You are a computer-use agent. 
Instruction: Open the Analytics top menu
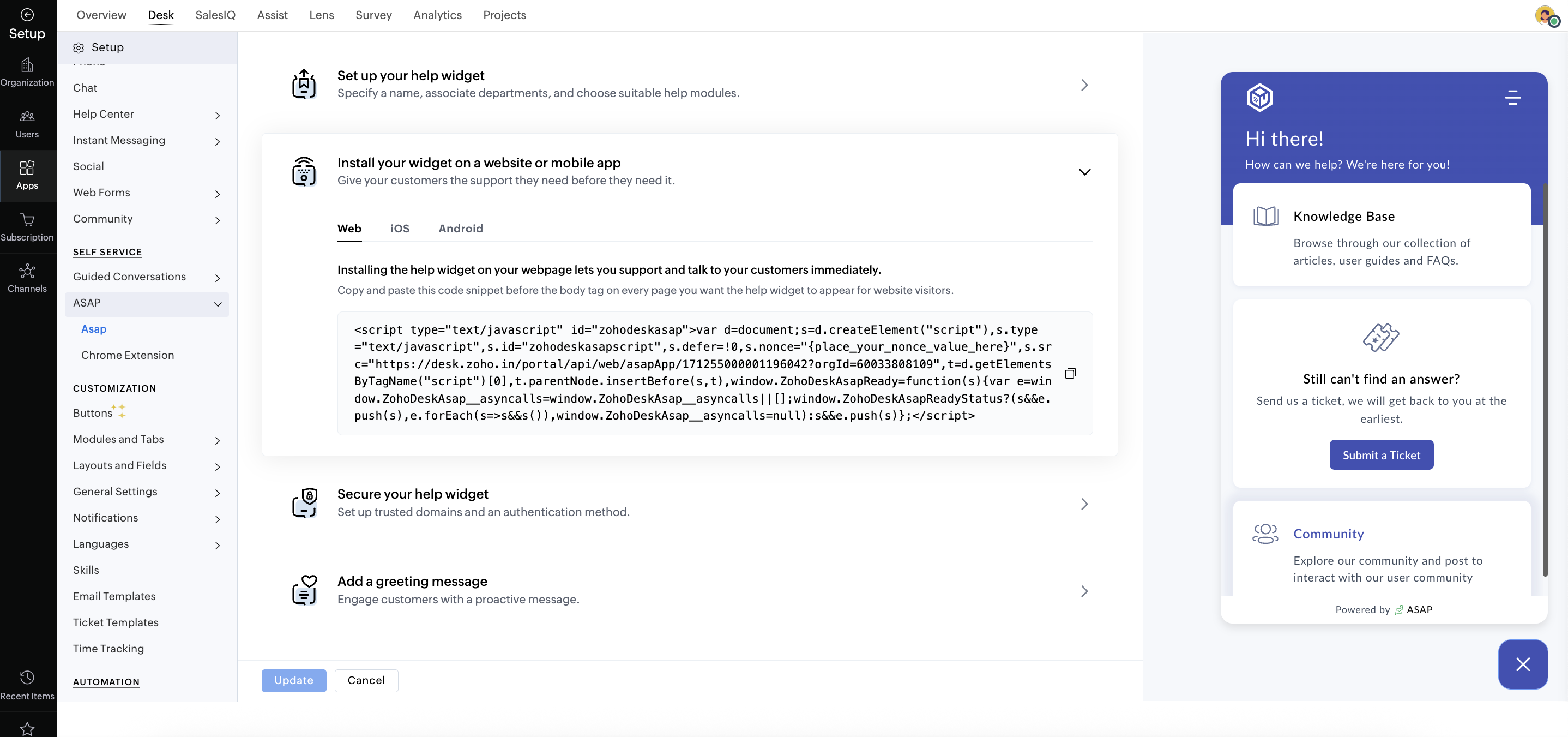point(437,15)
